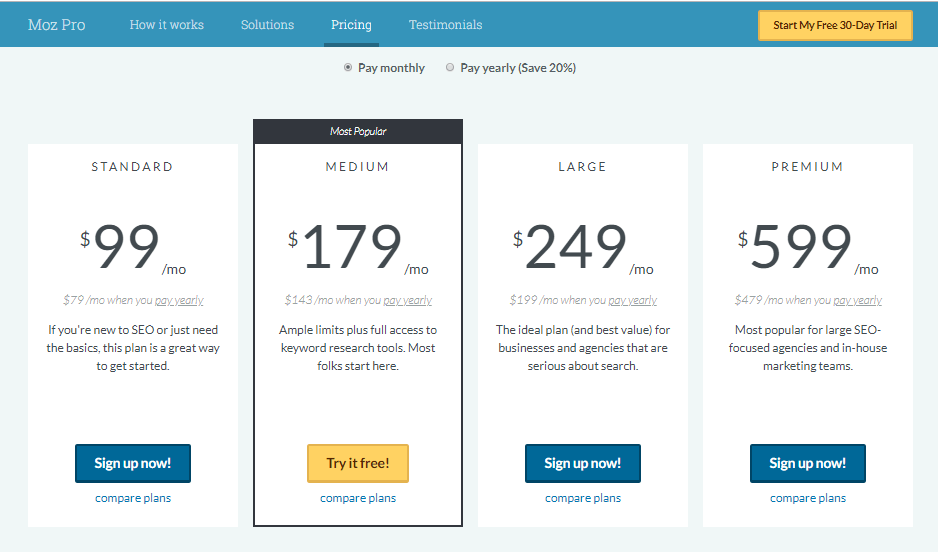Click Sign up now! under Premium plan
The width and height of the screenshot is (938, 552).
tap(808, 463)
